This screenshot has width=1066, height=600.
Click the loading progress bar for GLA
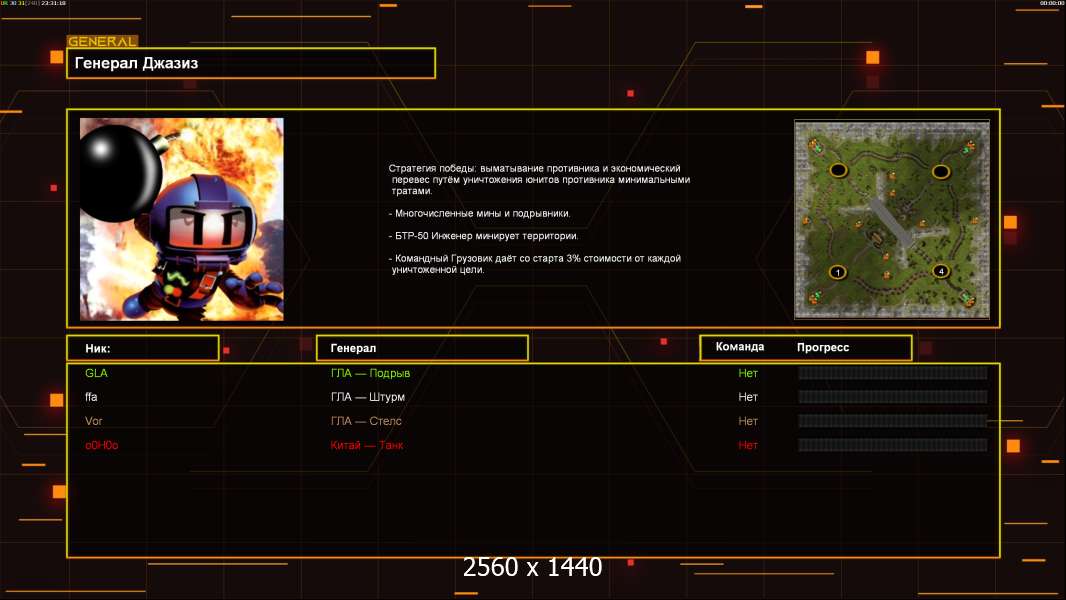click(893, 372)
